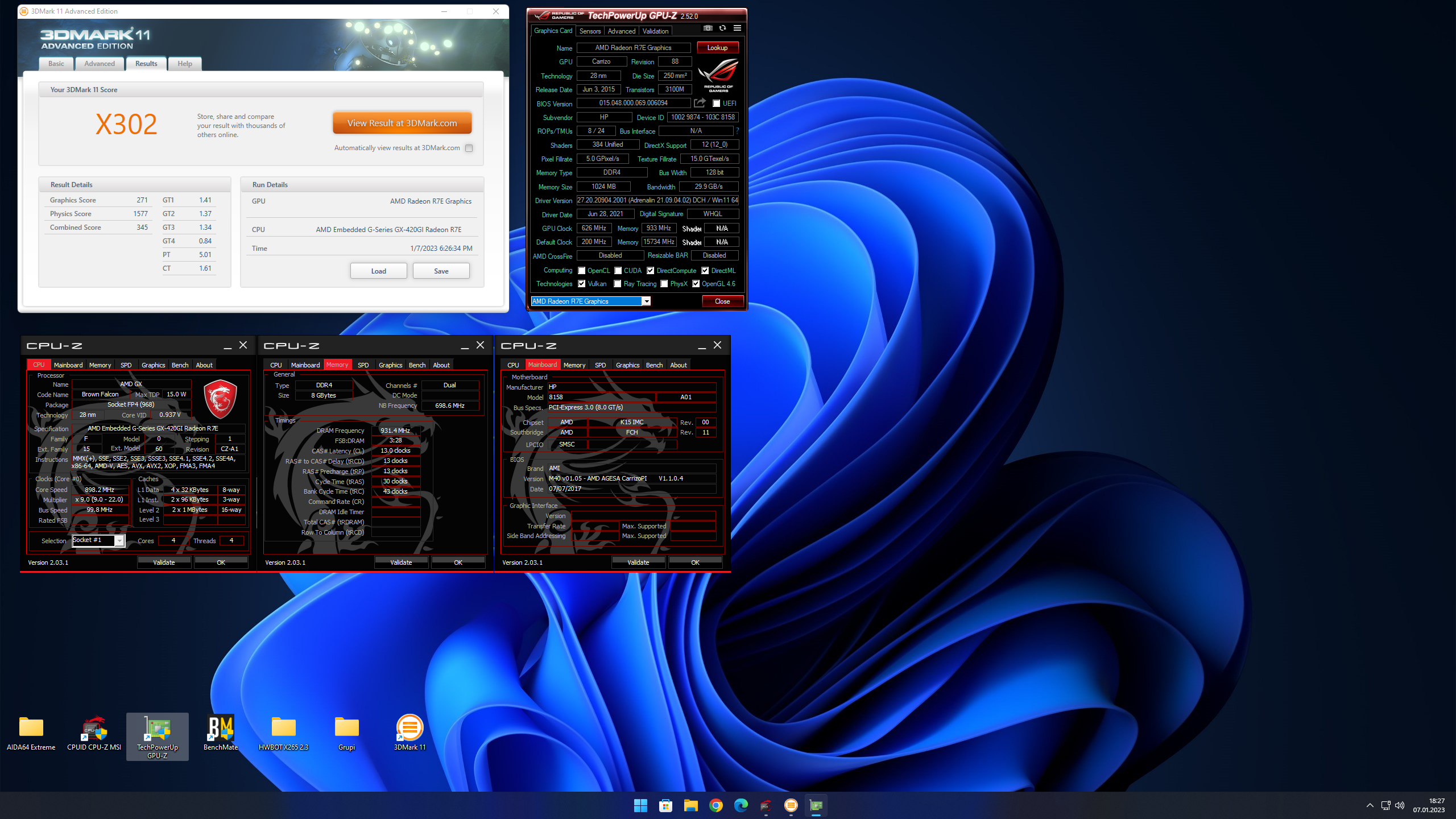Image resolution: width=1456 pixels, height=819 pixels.
Task: Click the GPU-Z screenshot camera icon
Action: click(708, 28)
